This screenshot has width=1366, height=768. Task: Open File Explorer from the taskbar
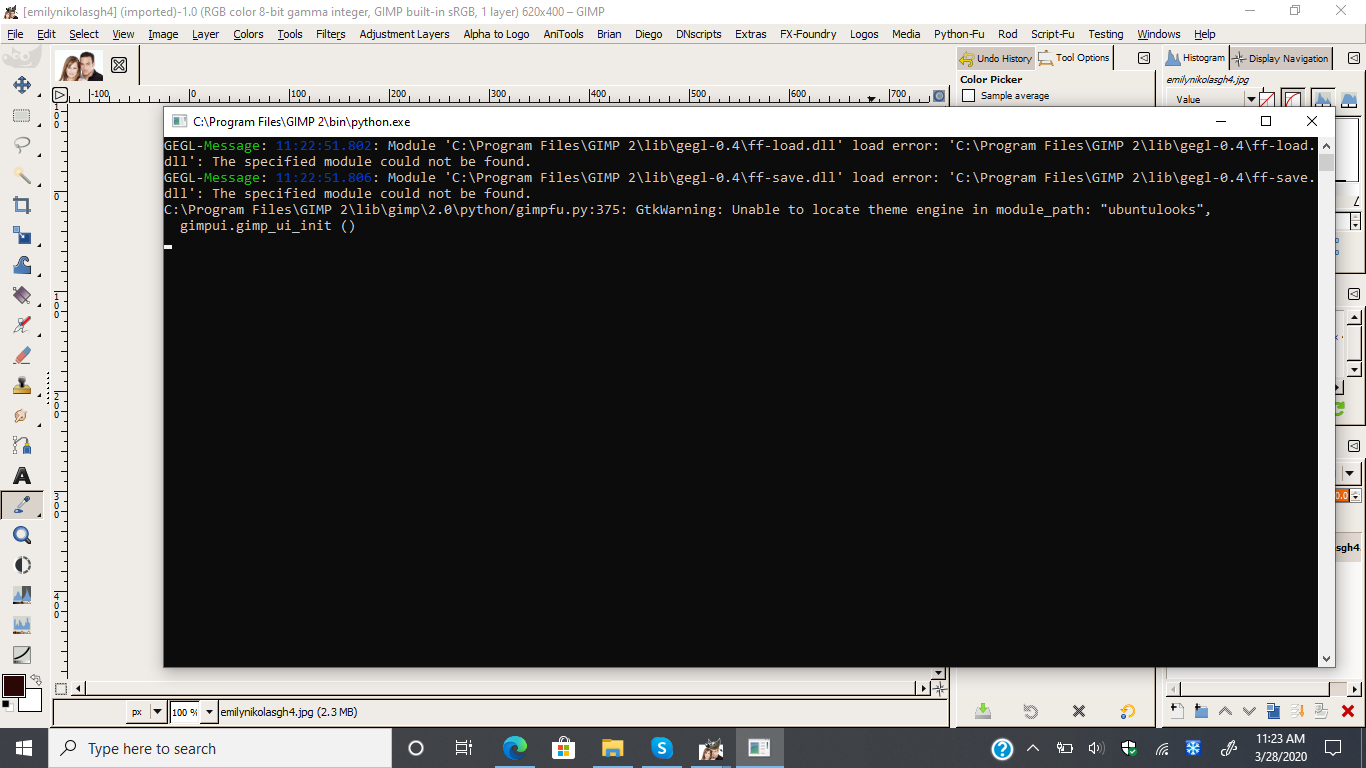[x=612, y=748]
